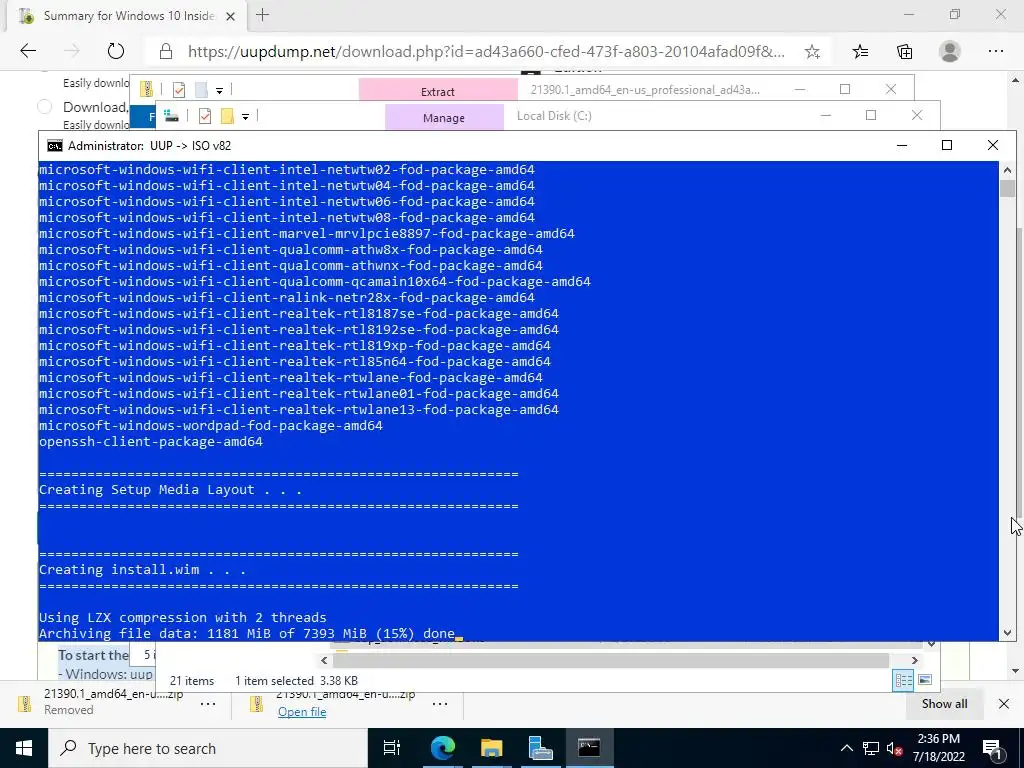
Task: Select the Download radio option on webpage
Action: [44, 106]
